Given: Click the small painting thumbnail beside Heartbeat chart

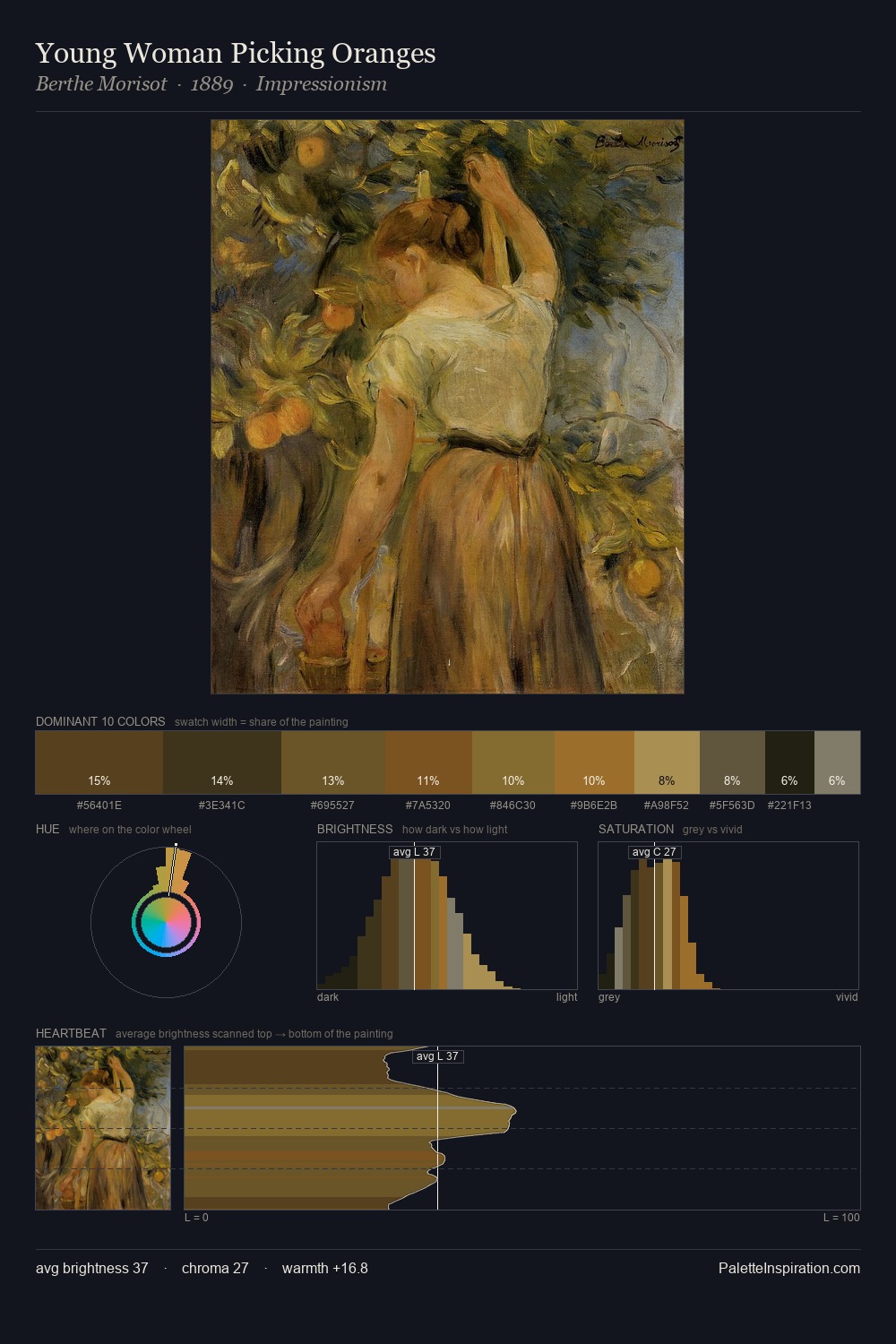Looking at the screenshot, I should 103,1128.
